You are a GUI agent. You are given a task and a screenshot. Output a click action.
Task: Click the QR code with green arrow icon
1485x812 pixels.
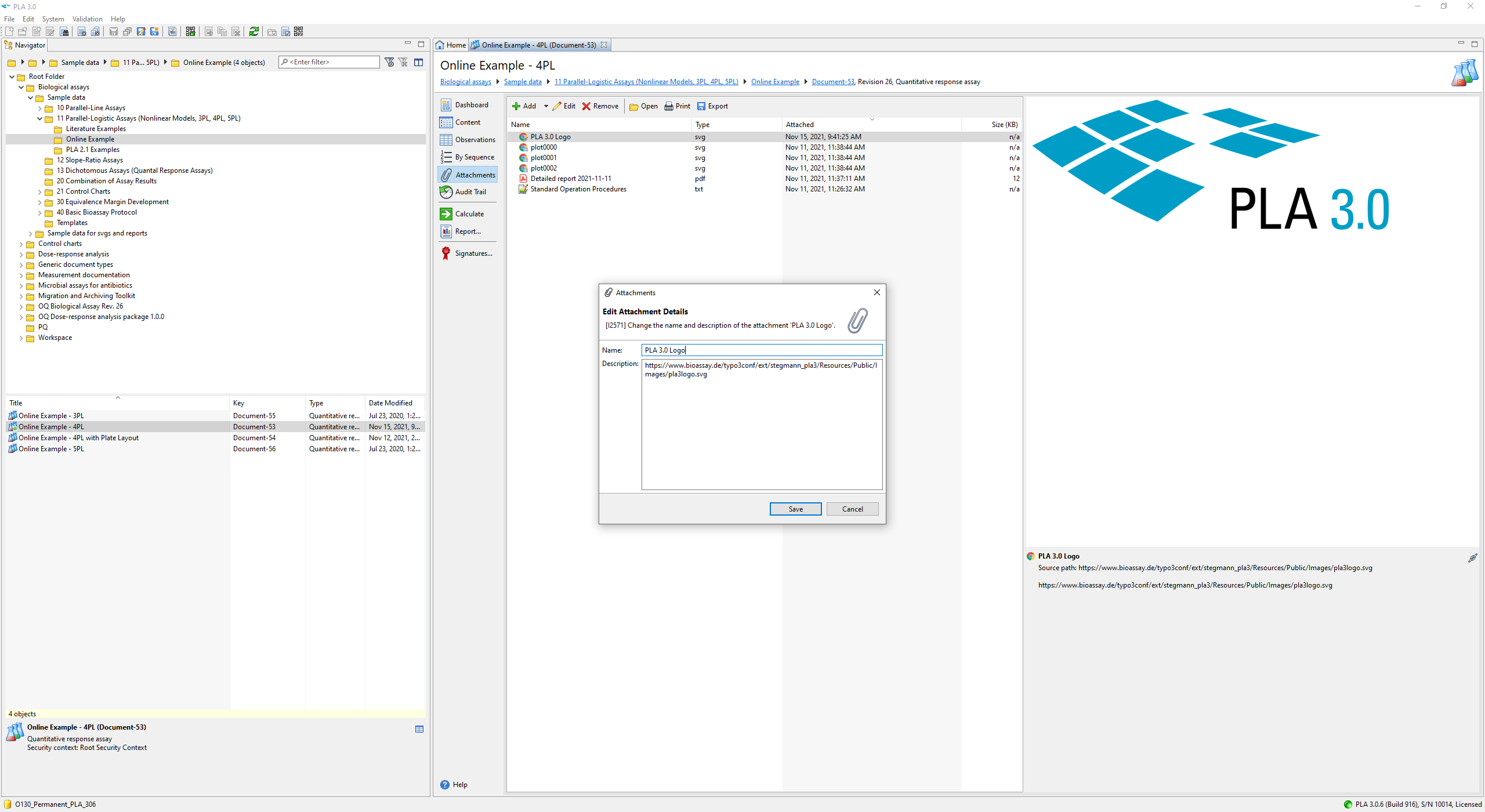tap(190, 31)
